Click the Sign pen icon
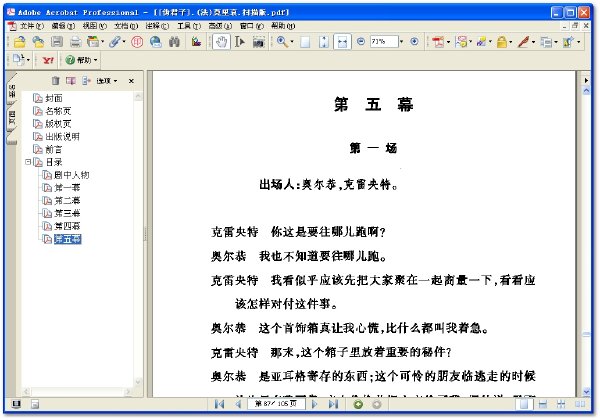 coord(523,42)
